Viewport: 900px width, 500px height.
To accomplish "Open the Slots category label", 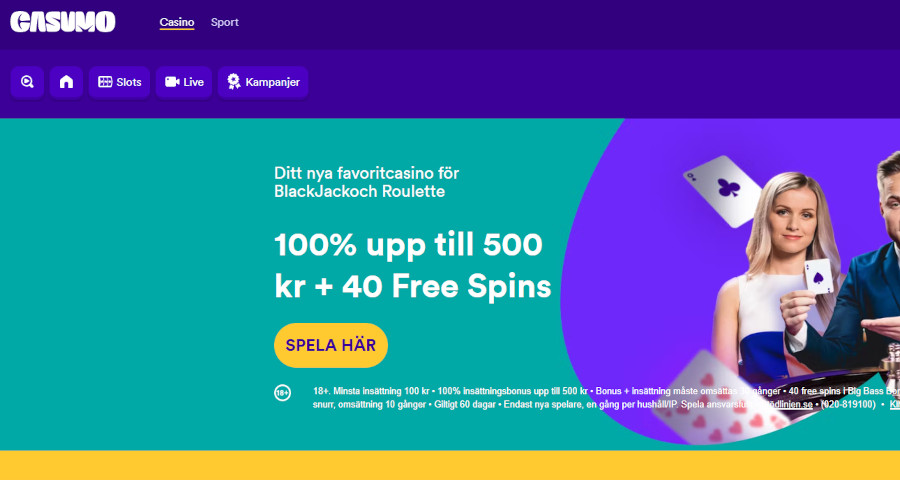I will tap(129, 82).
